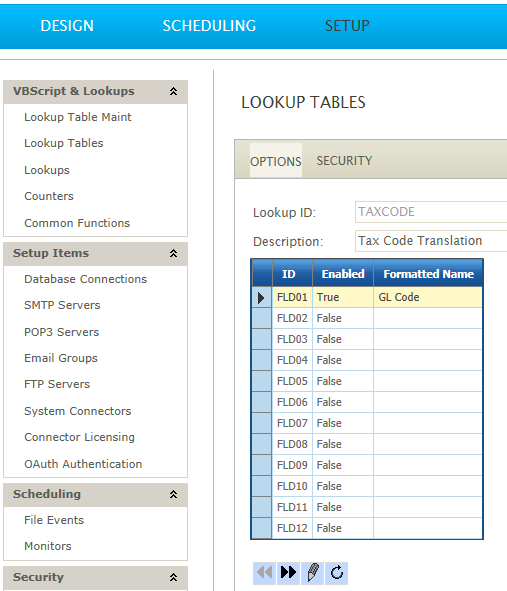Select the FLD01 row pointer arrow
Viewport: 507px width, 591px height.
(x=261, y=298)
